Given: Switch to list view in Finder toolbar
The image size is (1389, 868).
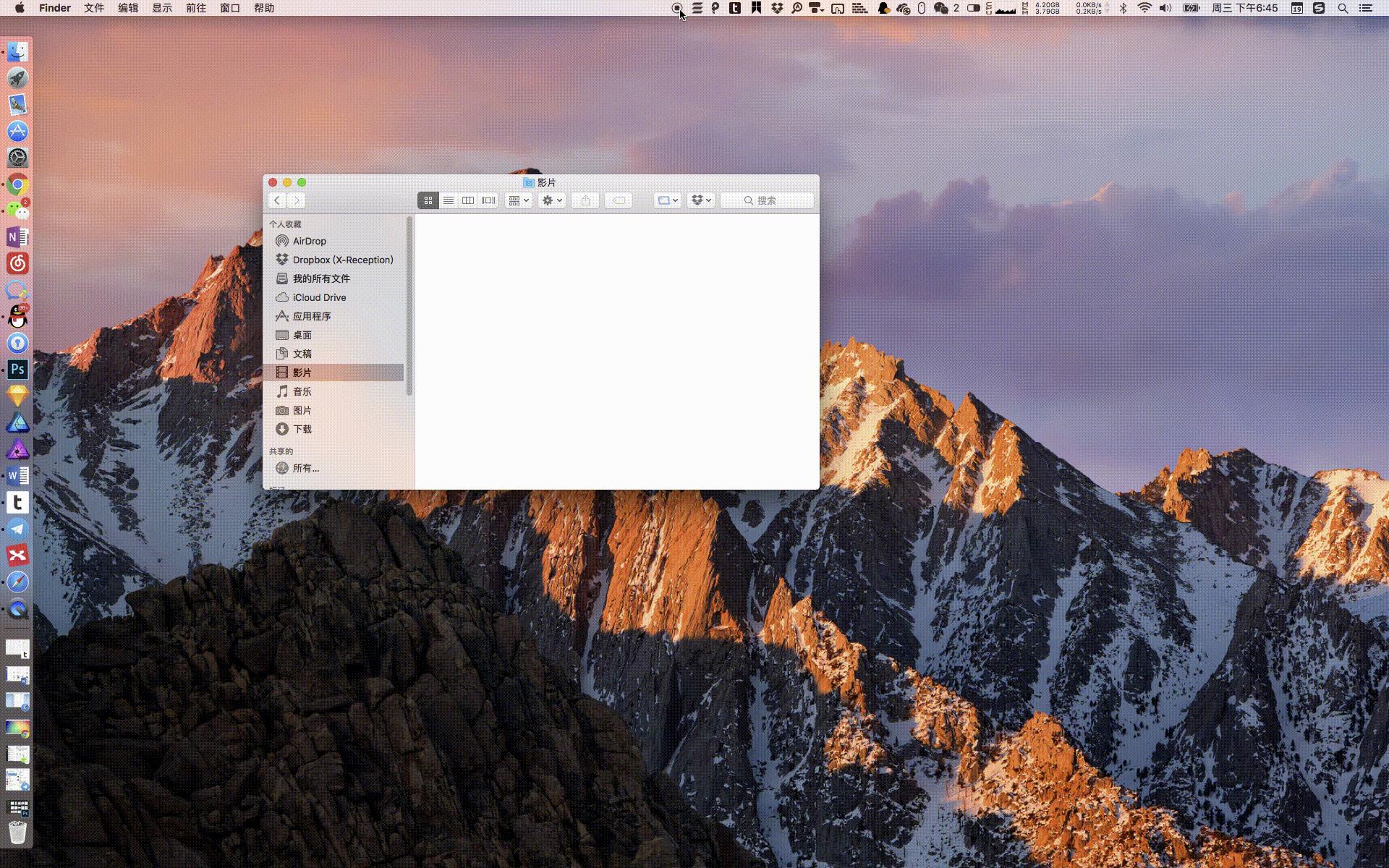Looking at the screenshot, I should (x=449, y=200).
